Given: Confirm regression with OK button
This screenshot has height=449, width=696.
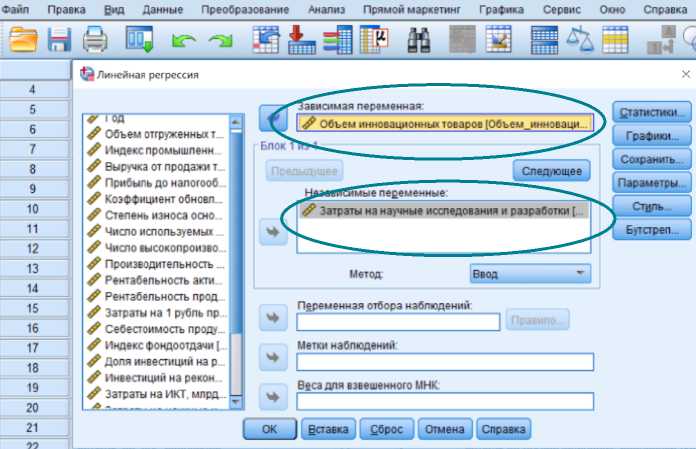Looking at the screenshot, I should 269,429.
